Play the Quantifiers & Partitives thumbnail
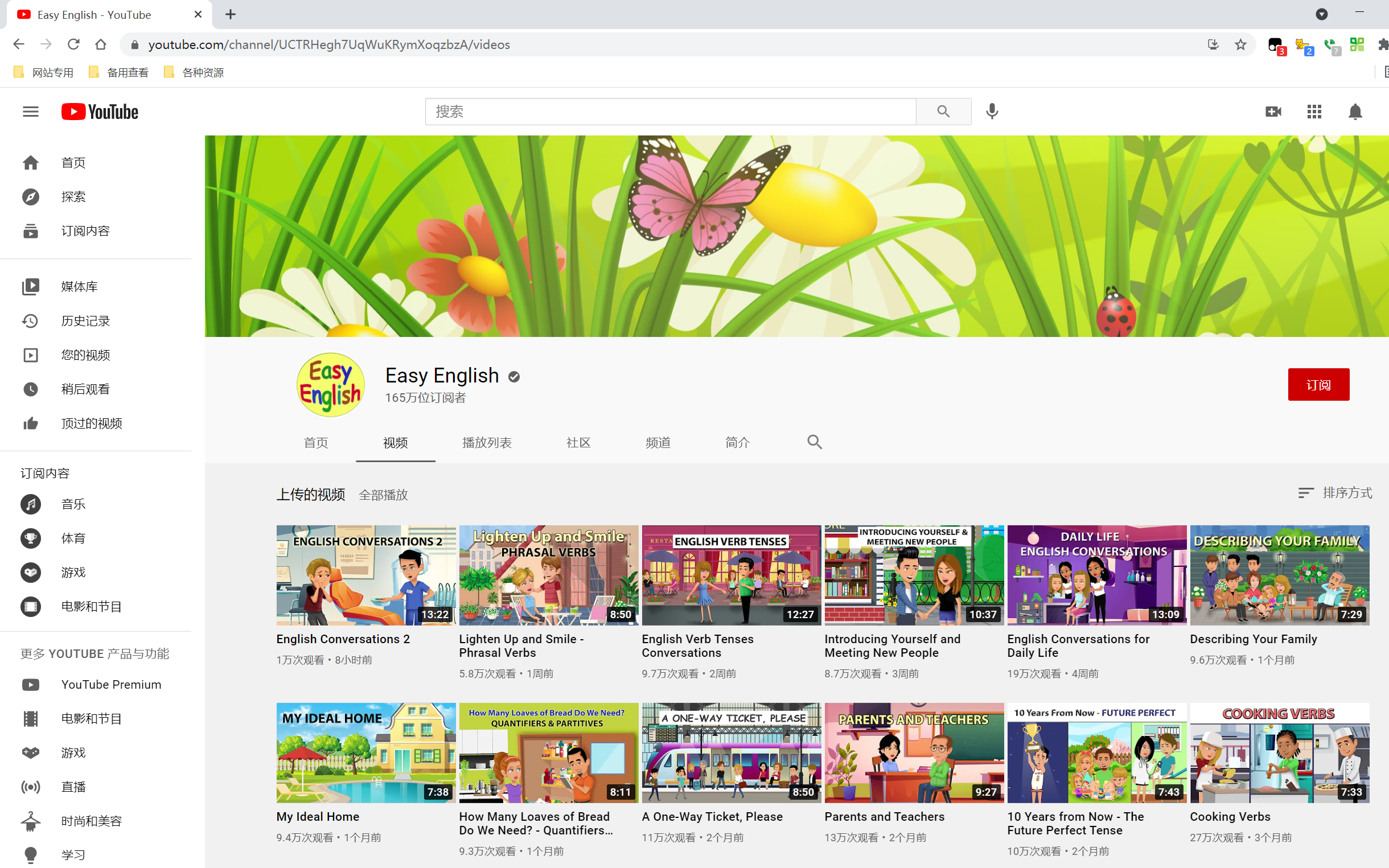Viewport: 1389px width, 868px height. tap(549, 752)
